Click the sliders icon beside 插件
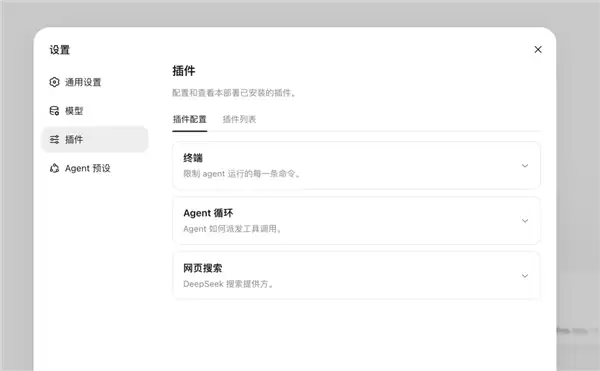This screenshot has height=371, width=600. pos(54,139)
